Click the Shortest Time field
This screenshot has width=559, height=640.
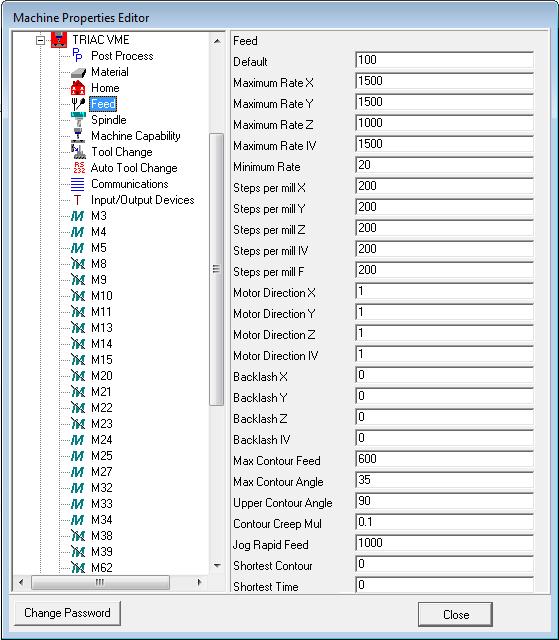[x=444, y=585]
